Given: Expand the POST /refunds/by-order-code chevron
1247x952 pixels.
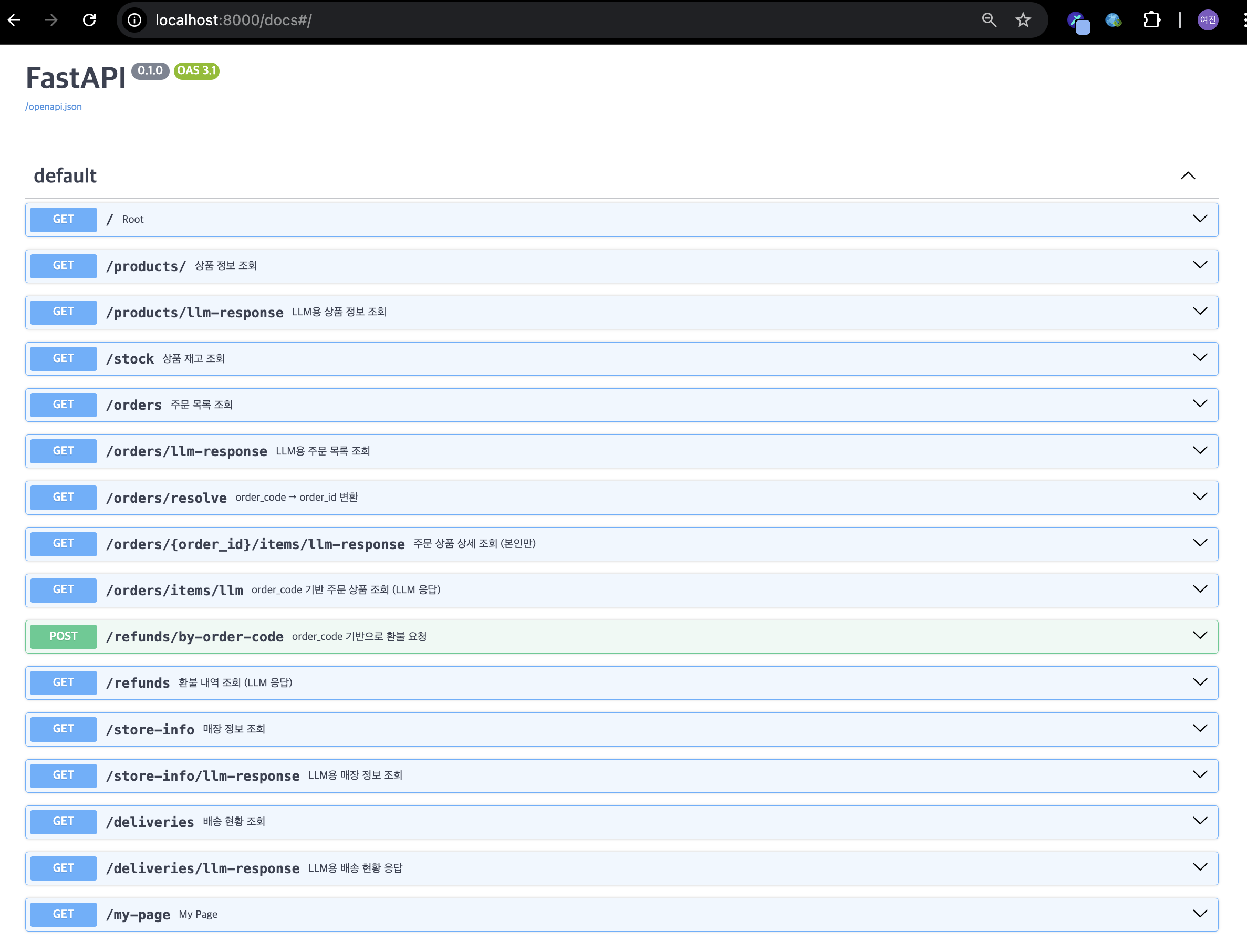Looking at the screenshot, I should click(x=1199, y=636).
